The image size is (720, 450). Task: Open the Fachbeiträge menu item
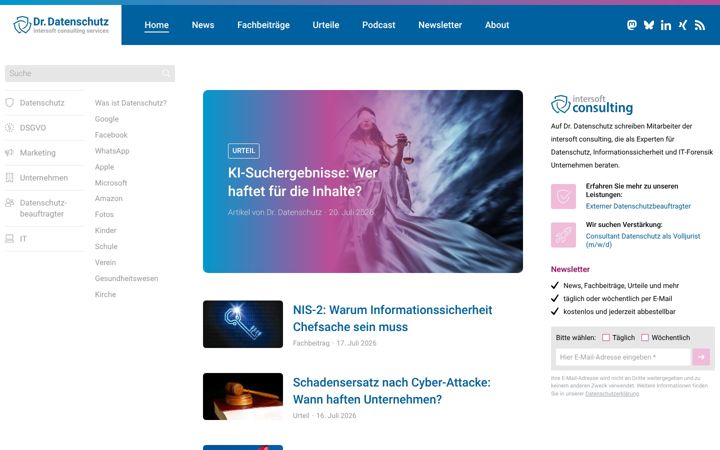264,25
